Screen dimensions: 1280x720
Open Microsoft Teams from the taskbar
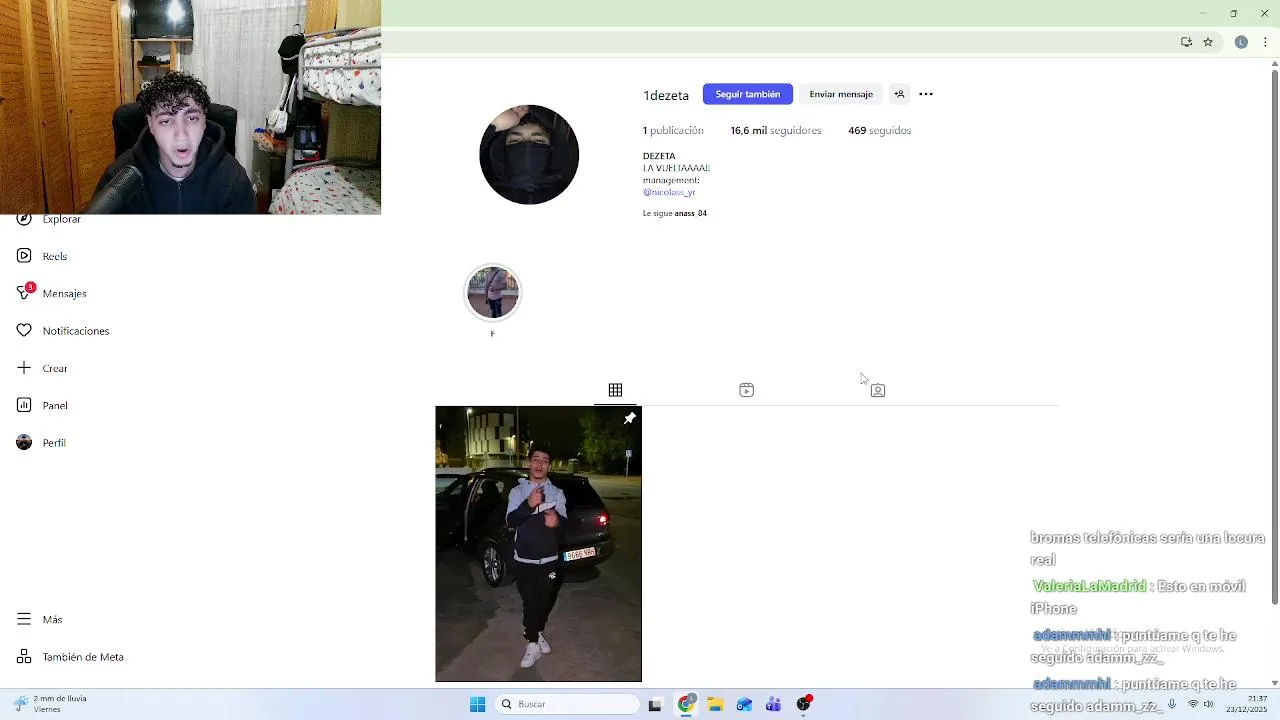click(x=773, y=705)
